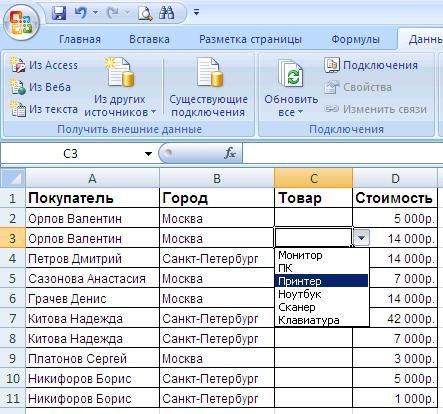Click the Покупатель header cell

click(x=93, y=198)
